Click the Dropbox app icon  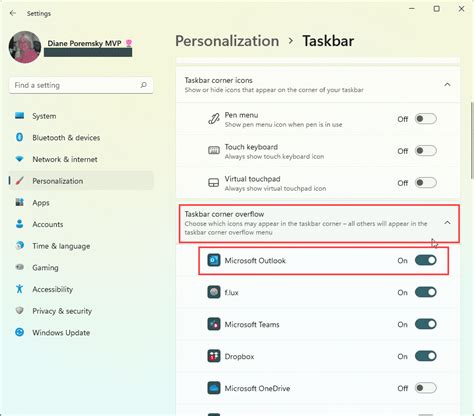coord(214,356)
